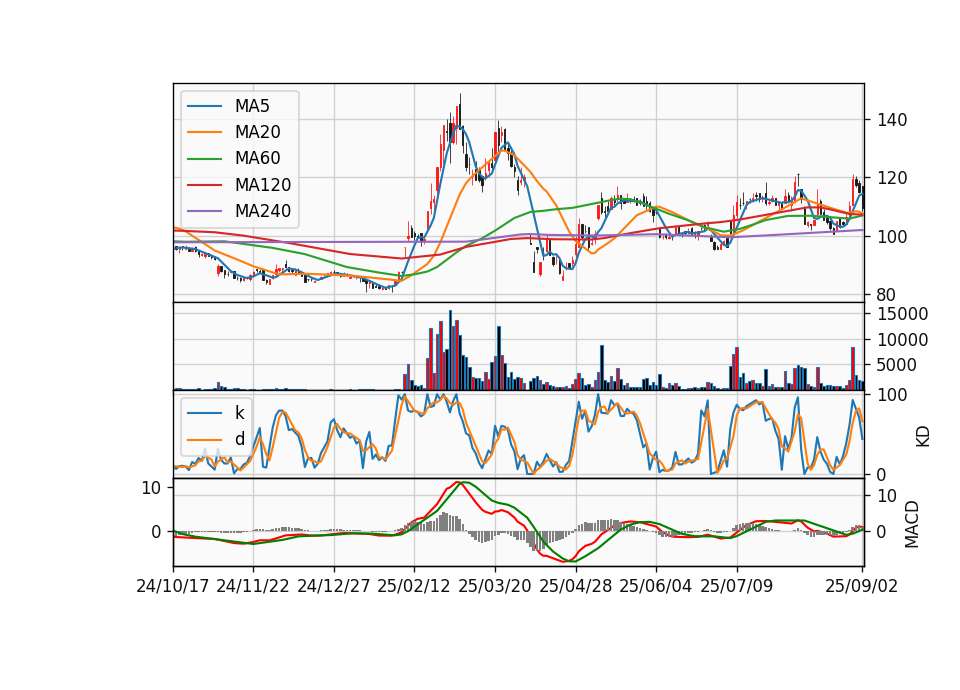Click the 5000 volume axis value

897,366
